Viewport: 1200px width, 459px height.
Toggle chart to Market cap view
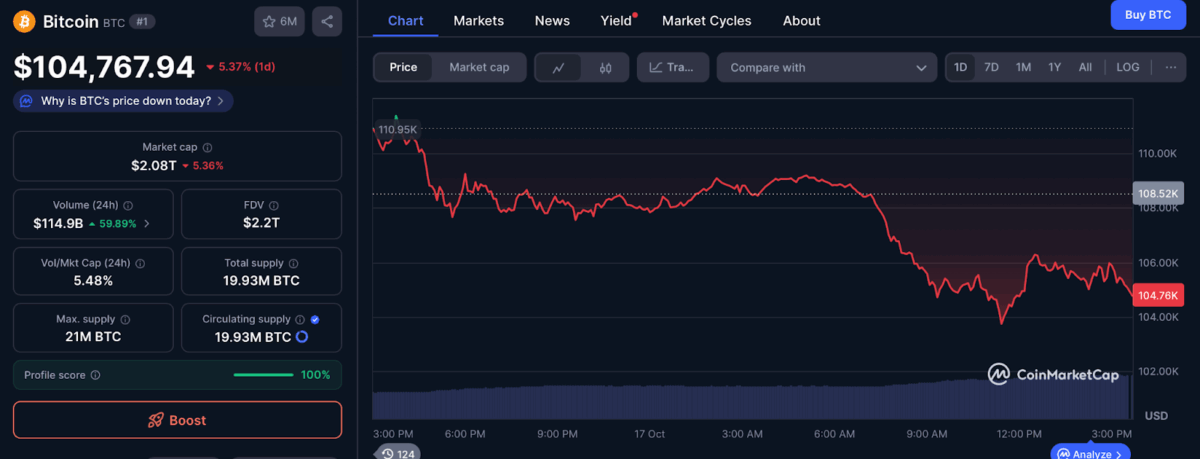479,67
